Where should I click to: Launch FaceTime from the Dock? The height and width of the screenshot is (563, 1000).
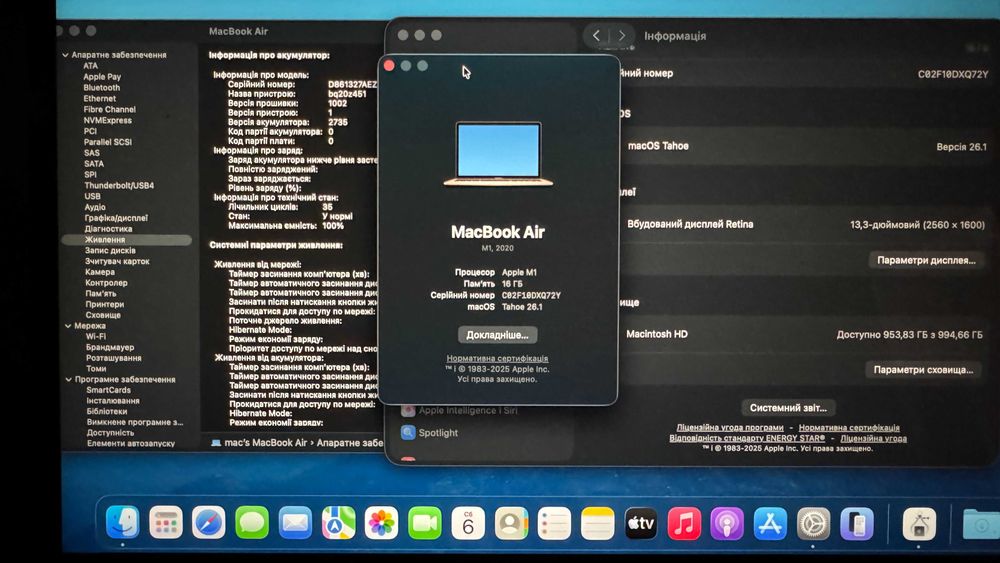click(425, 523)
